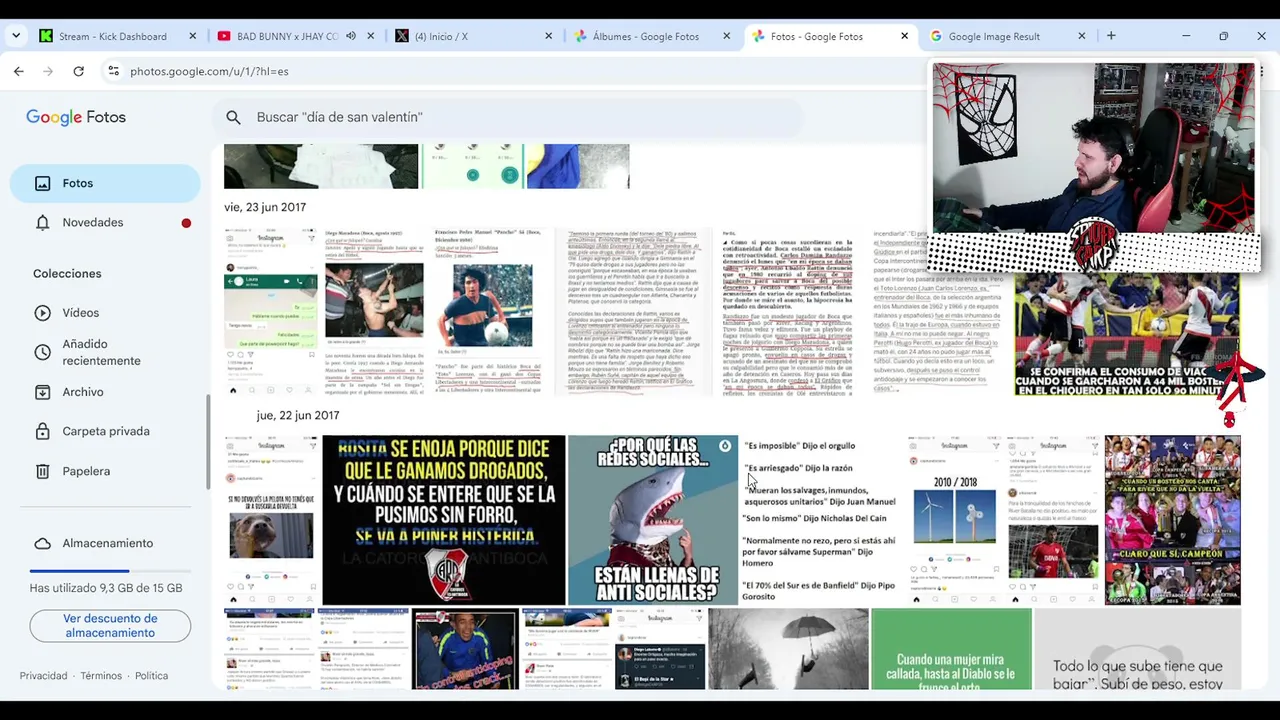
Task: Go back to the previous page
Action: (x=19, y=71)
